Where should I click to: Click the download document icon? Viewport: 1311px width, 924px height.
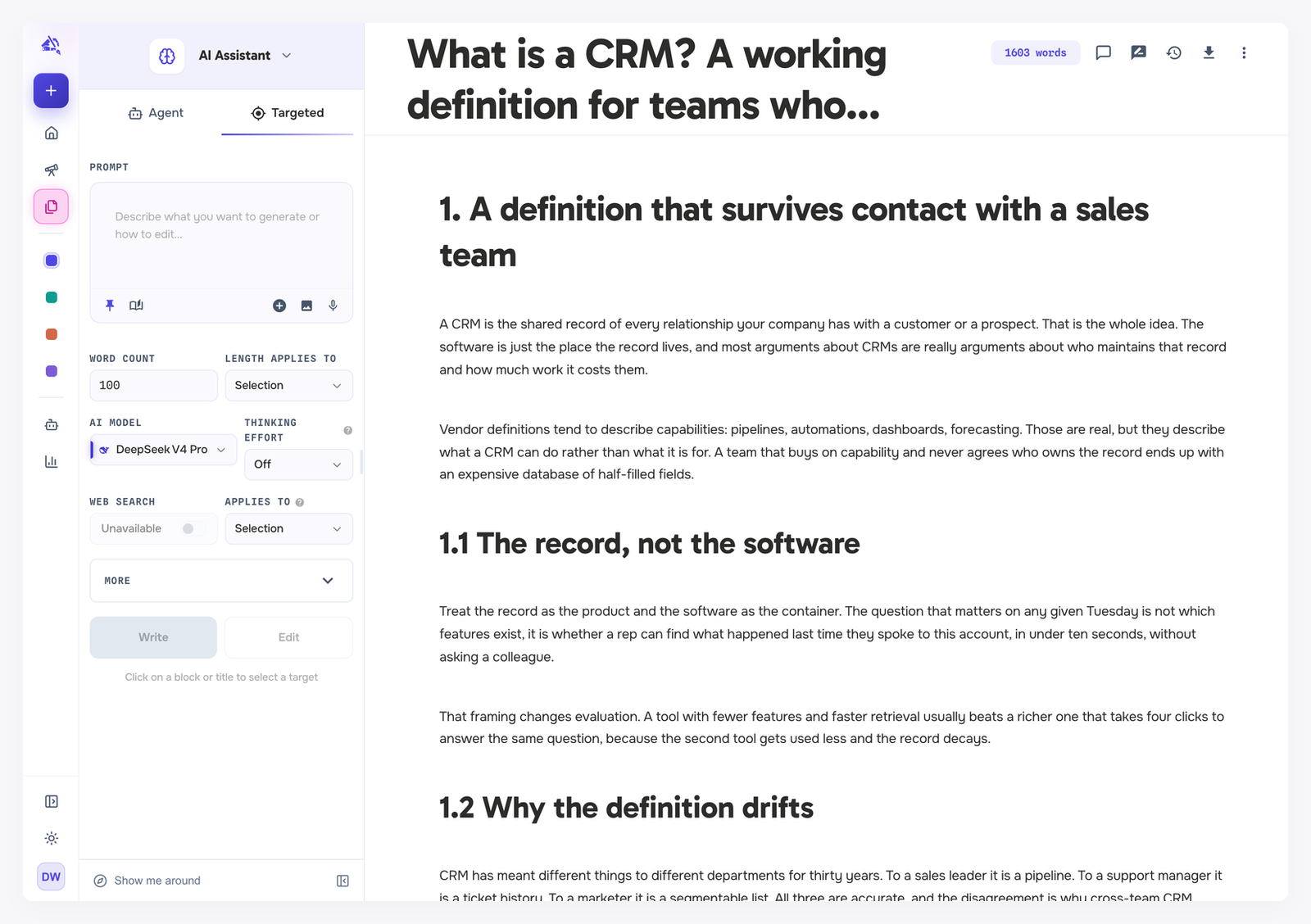[1209, 52]
